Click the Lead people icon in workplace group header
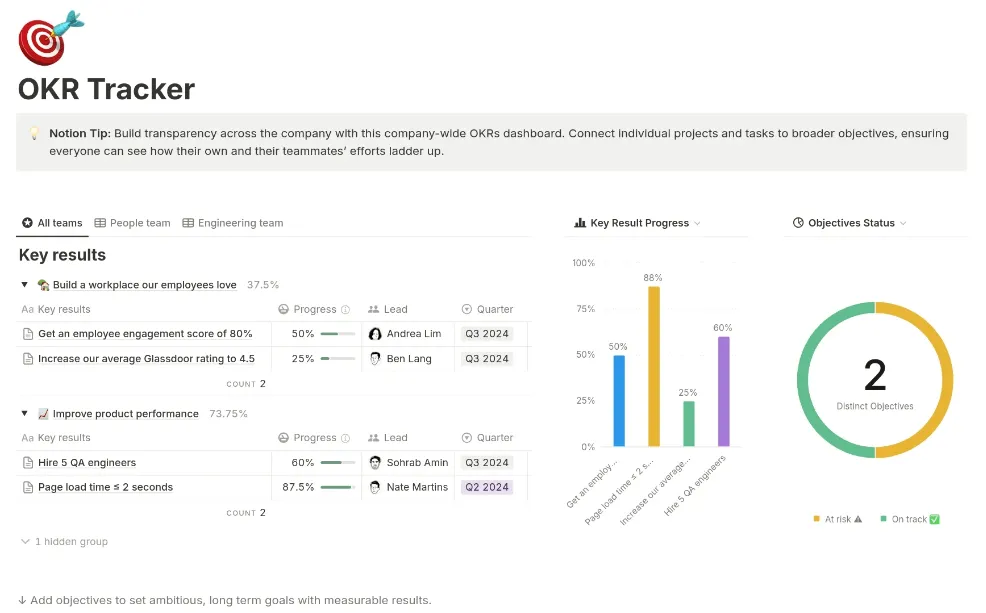The height and width of the screenshot is (613, 986). 374,309
